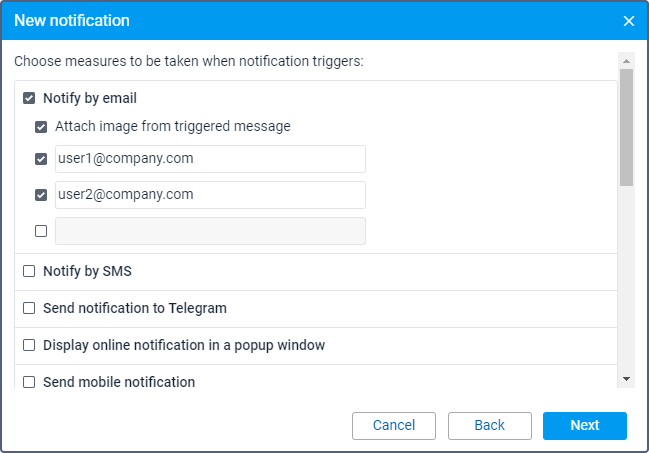Image resolution: width=649 pixels, height=453 pixels.
Task: Go Back to previous step
Action: click(489, 426)
